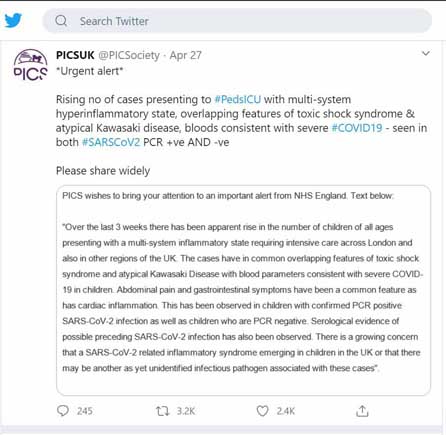
Task: Click the Urgent alert tweet text
Action: pos(90,71)
